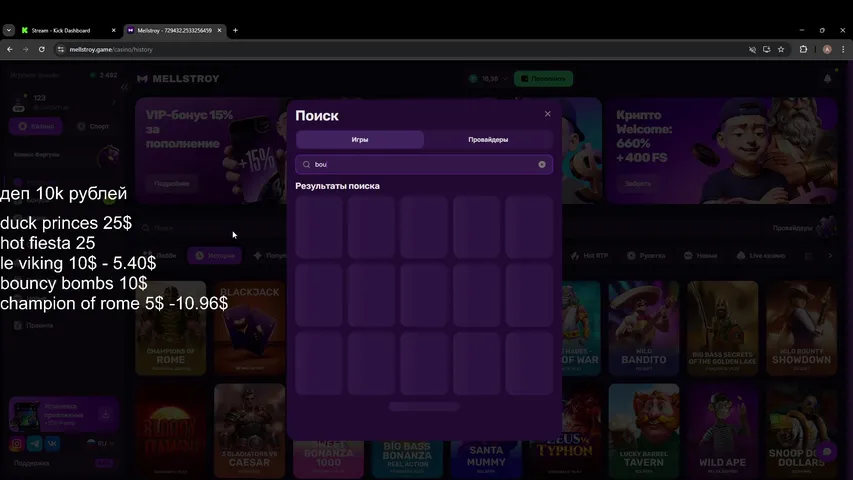Open the RU language dropdown
The image size is (853, 480).
[x=101, y=444]
